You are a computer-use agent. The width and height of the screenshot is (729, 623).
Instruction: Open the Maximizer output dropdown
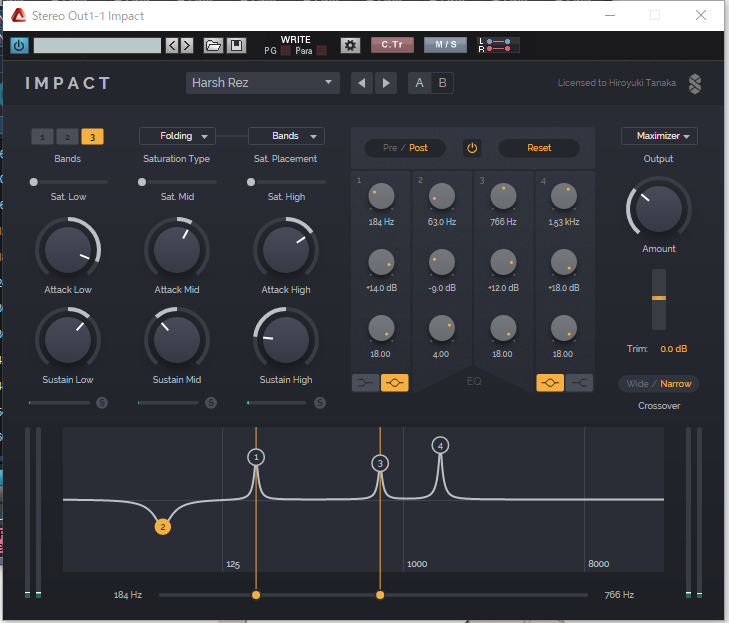pyautogui.click(x=659, y=136)
